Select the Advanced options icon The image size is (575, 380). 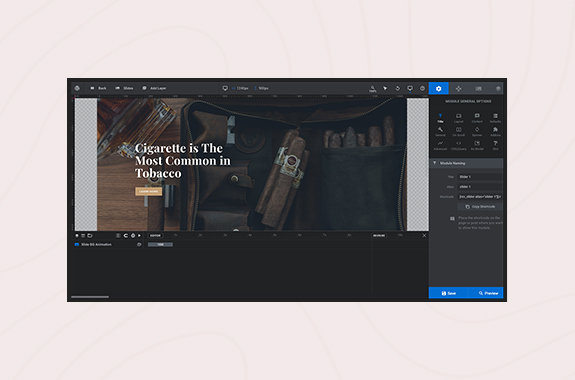(440, 146)
